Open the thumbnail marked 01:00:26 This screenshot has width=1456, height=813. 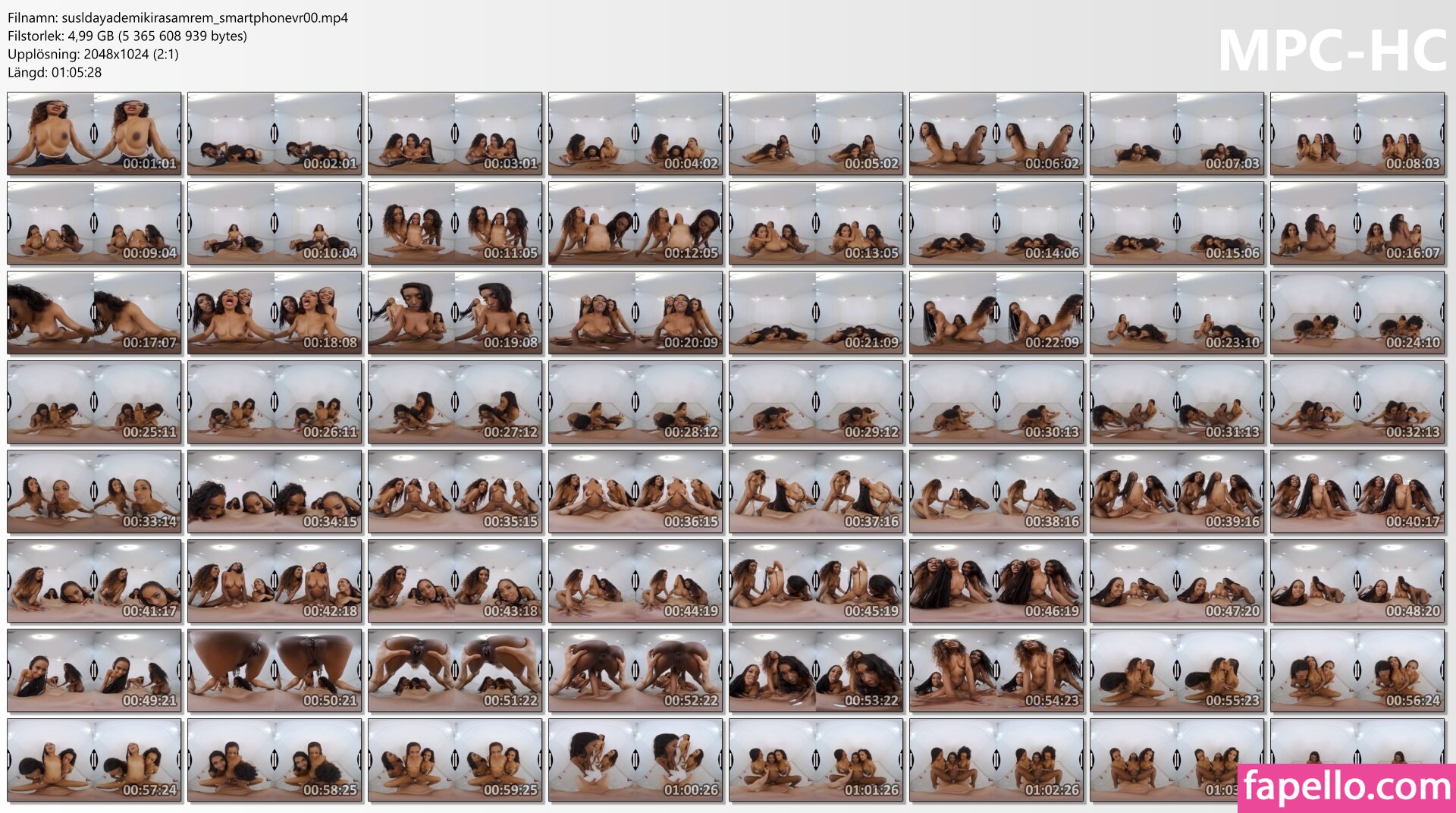tap(635, 761)
